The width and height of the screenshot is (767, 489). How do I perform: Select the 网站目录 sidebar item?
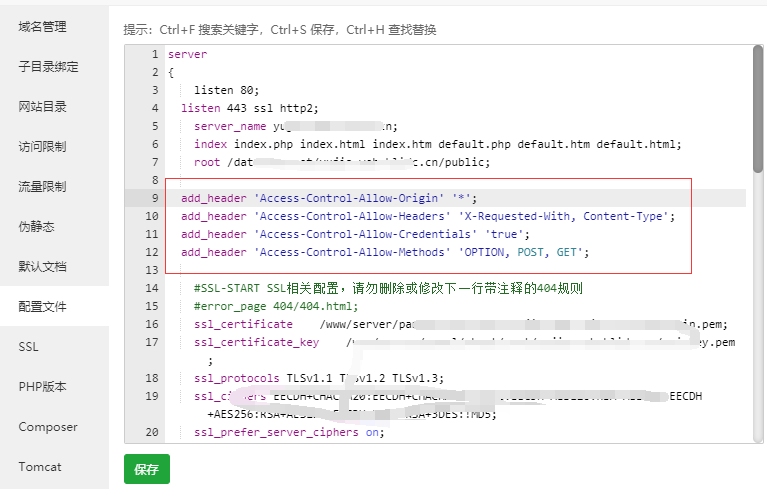click(x=42, y=107)
